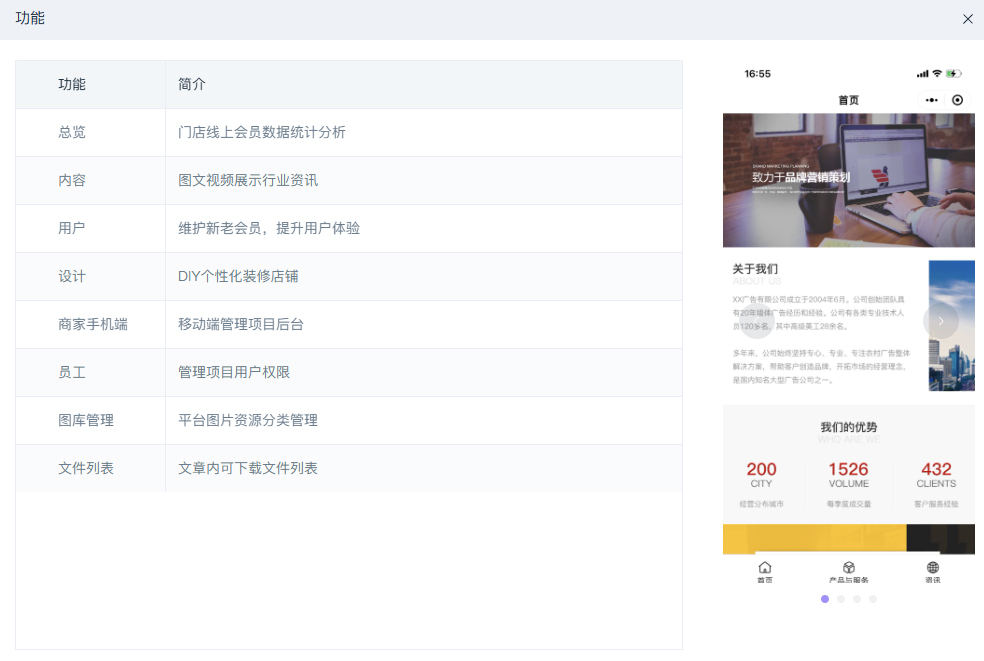
Task: Click the next-slide chevron arrow on preview
Action: [x=941, y=321]
